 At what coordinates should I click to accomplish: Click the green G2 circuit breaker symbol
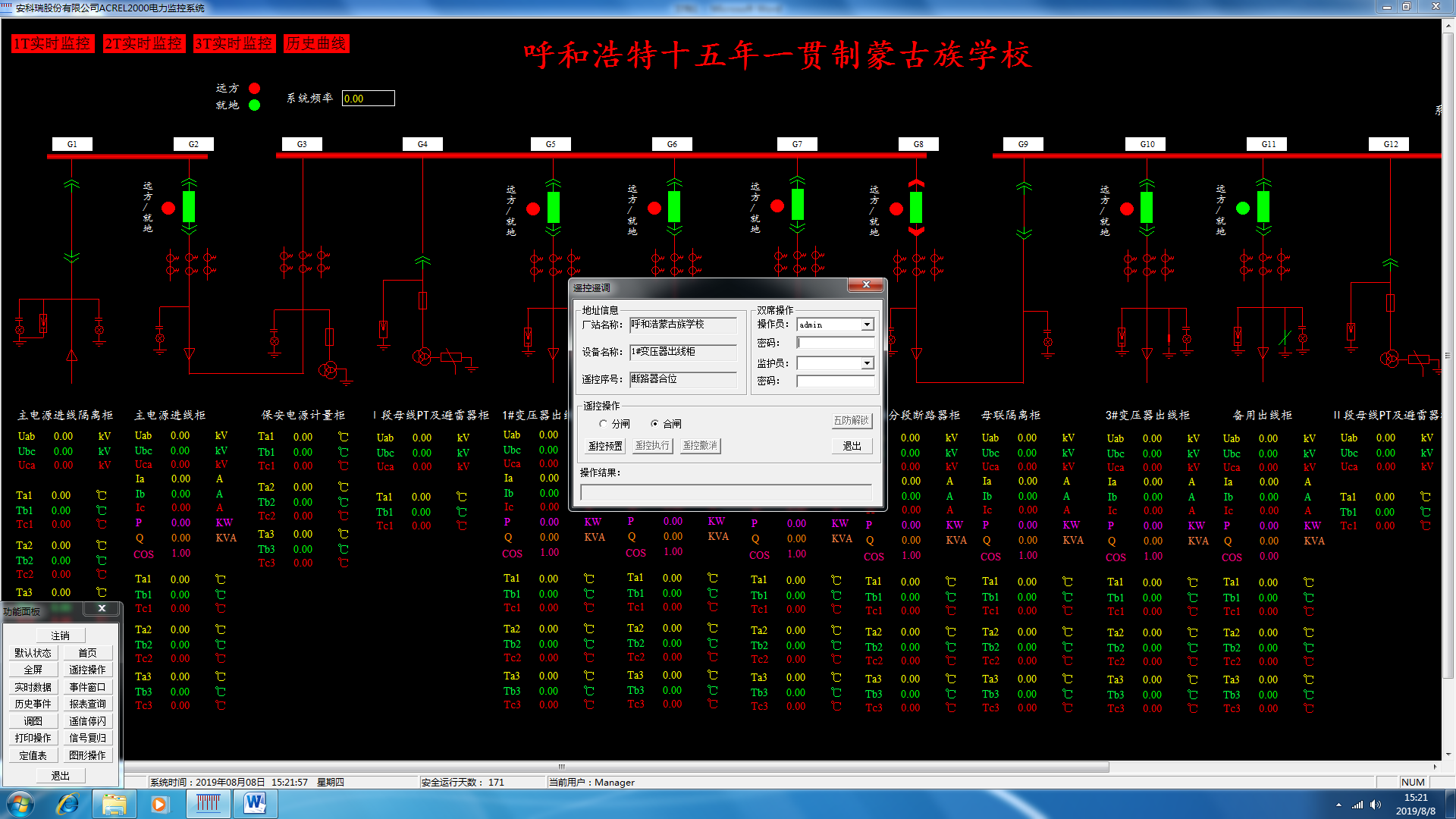tap(189, 206)
